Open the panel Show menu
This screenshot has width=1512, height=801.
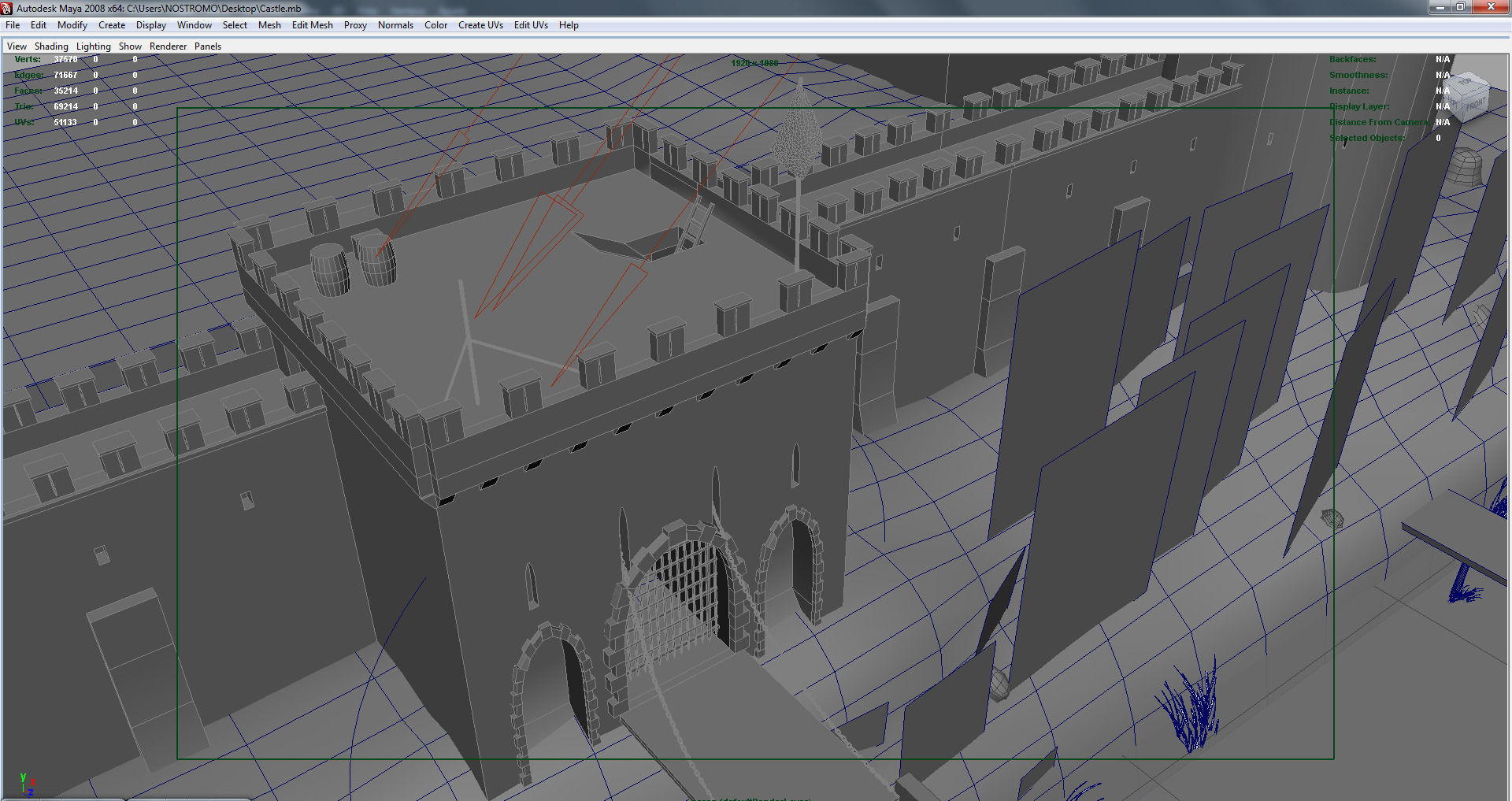(x=130, y=46)
